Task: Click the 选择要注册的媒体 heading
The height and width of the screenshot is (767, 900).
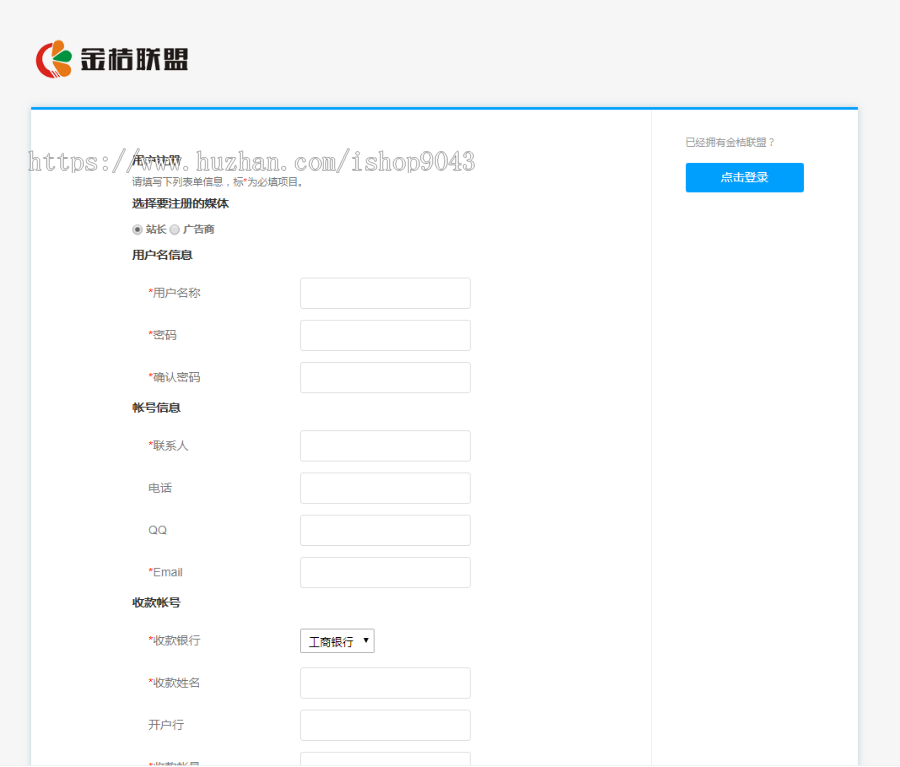Action: coord(180,204)
